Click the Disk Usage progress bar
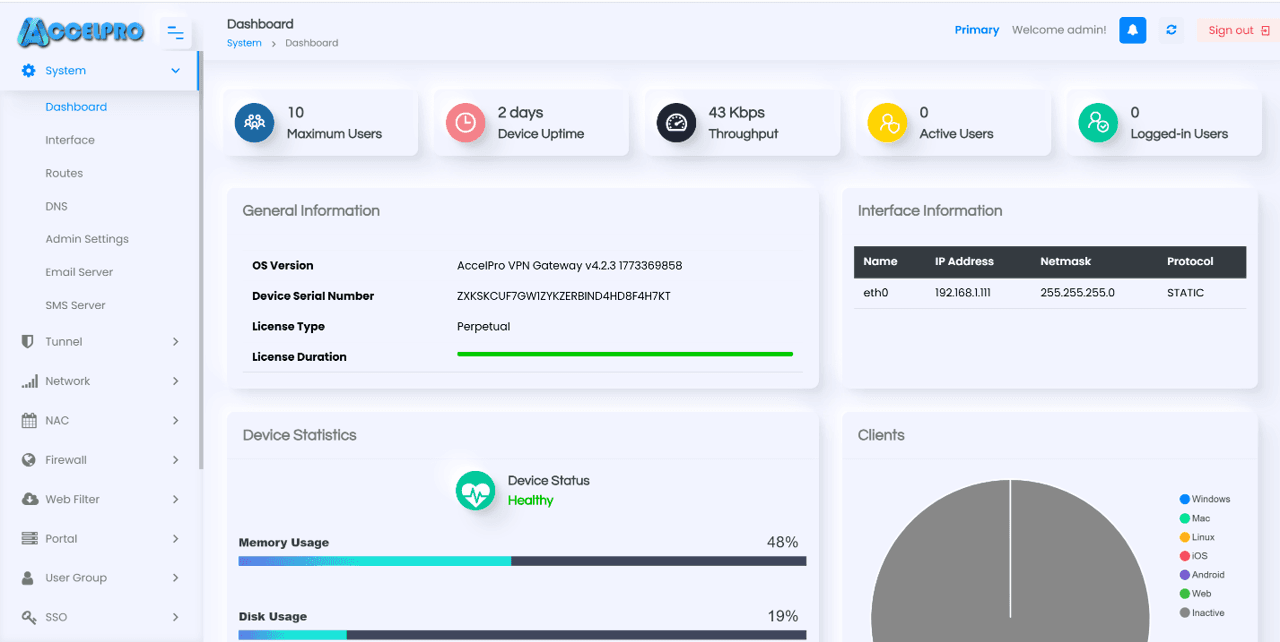The height and width of the screenshot is (642, 1280). click(x=522, y=635)
